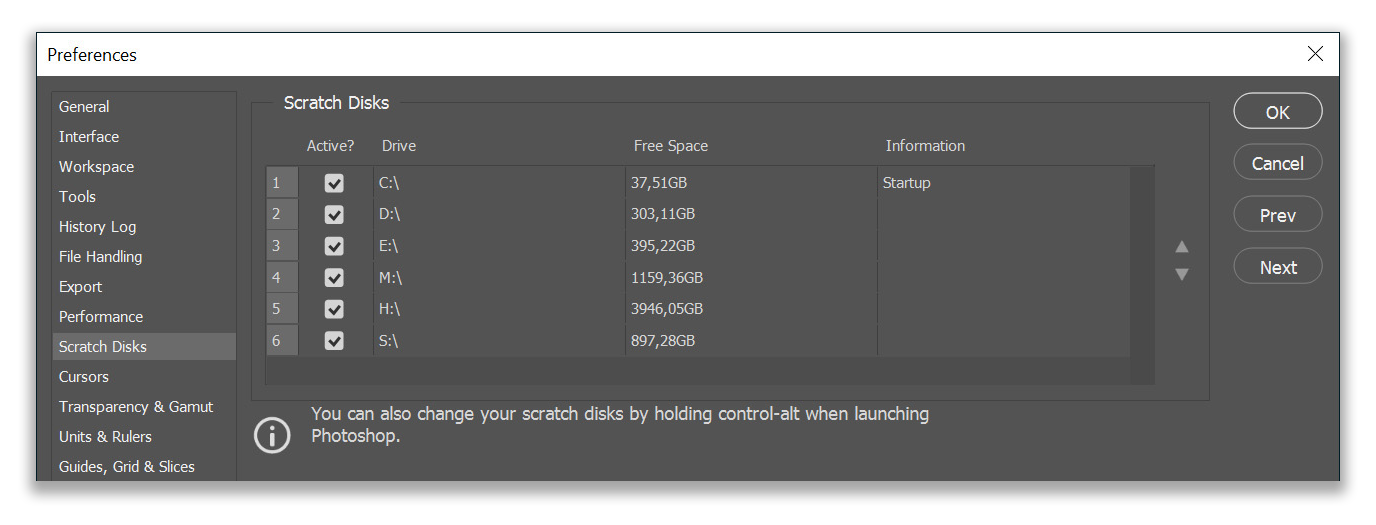Uncheck Active for drive H:\
Screen dimensions: 1376x525
(x=334, y=309)
